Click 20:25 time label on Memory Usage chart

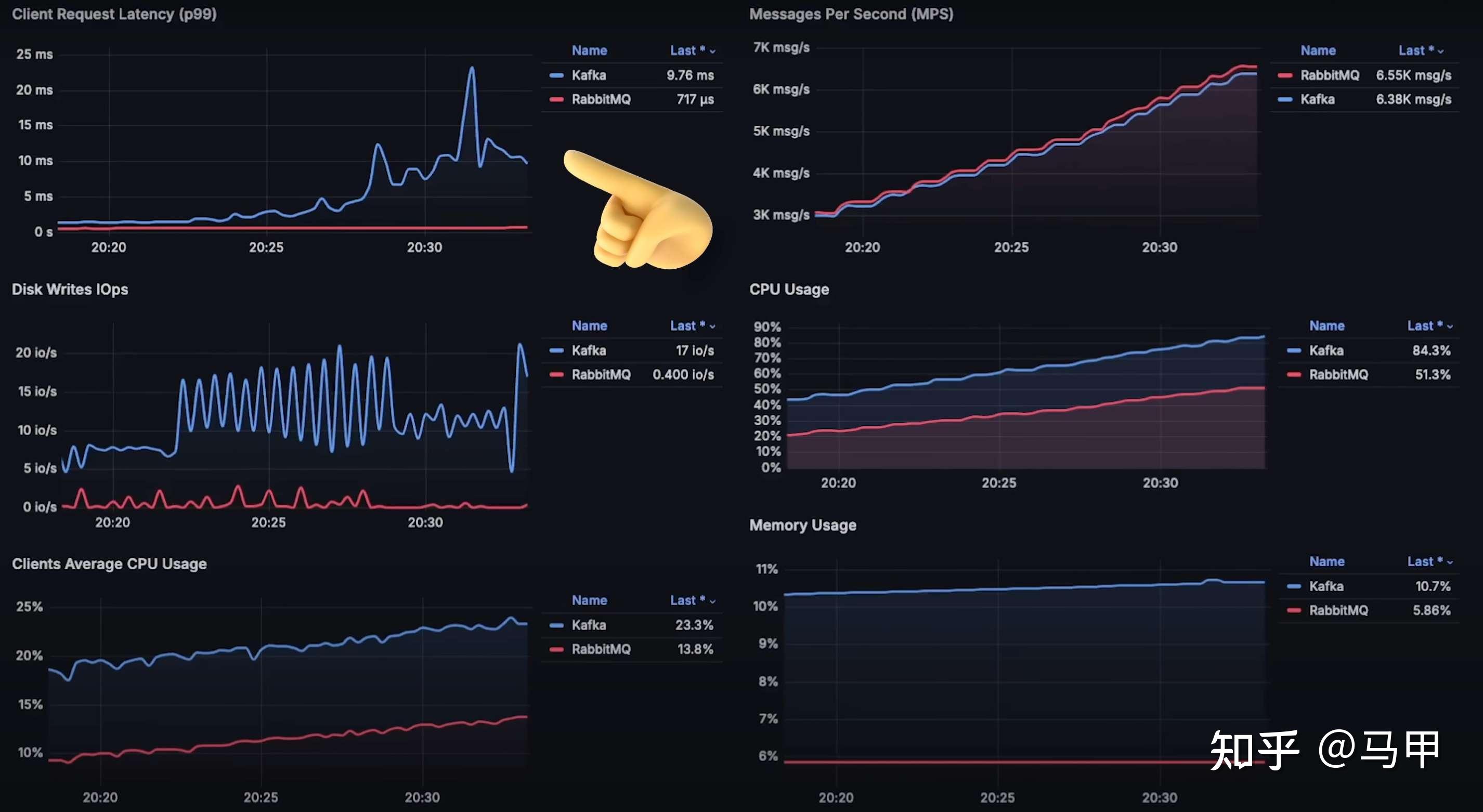(997, 797)
